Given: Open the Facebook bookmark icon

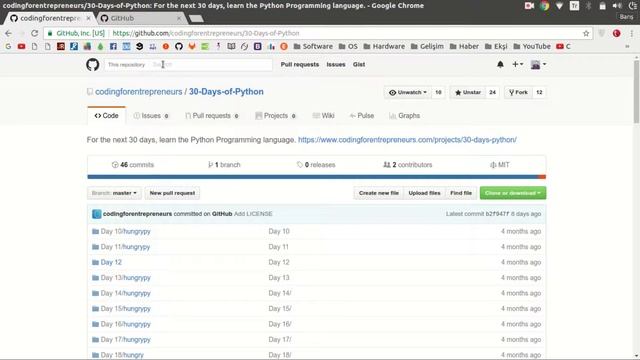Looking at the screenshot, I should (113, 47).
